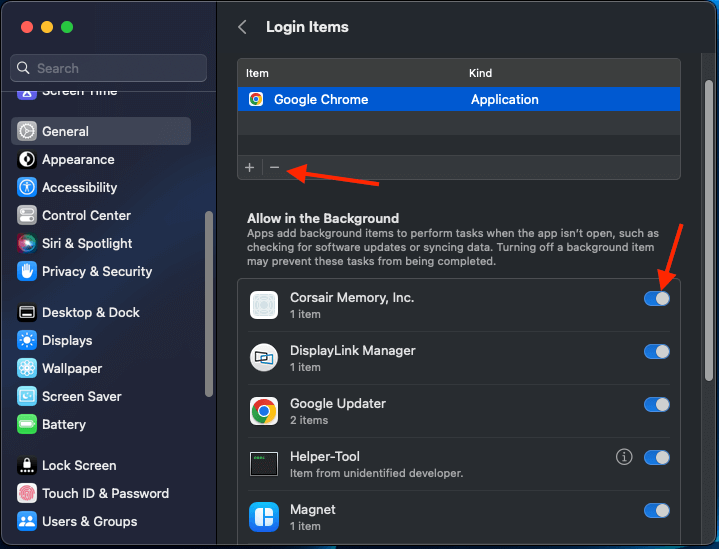Select the Google Chrome row in login items
719x549 pixels.
459,99
